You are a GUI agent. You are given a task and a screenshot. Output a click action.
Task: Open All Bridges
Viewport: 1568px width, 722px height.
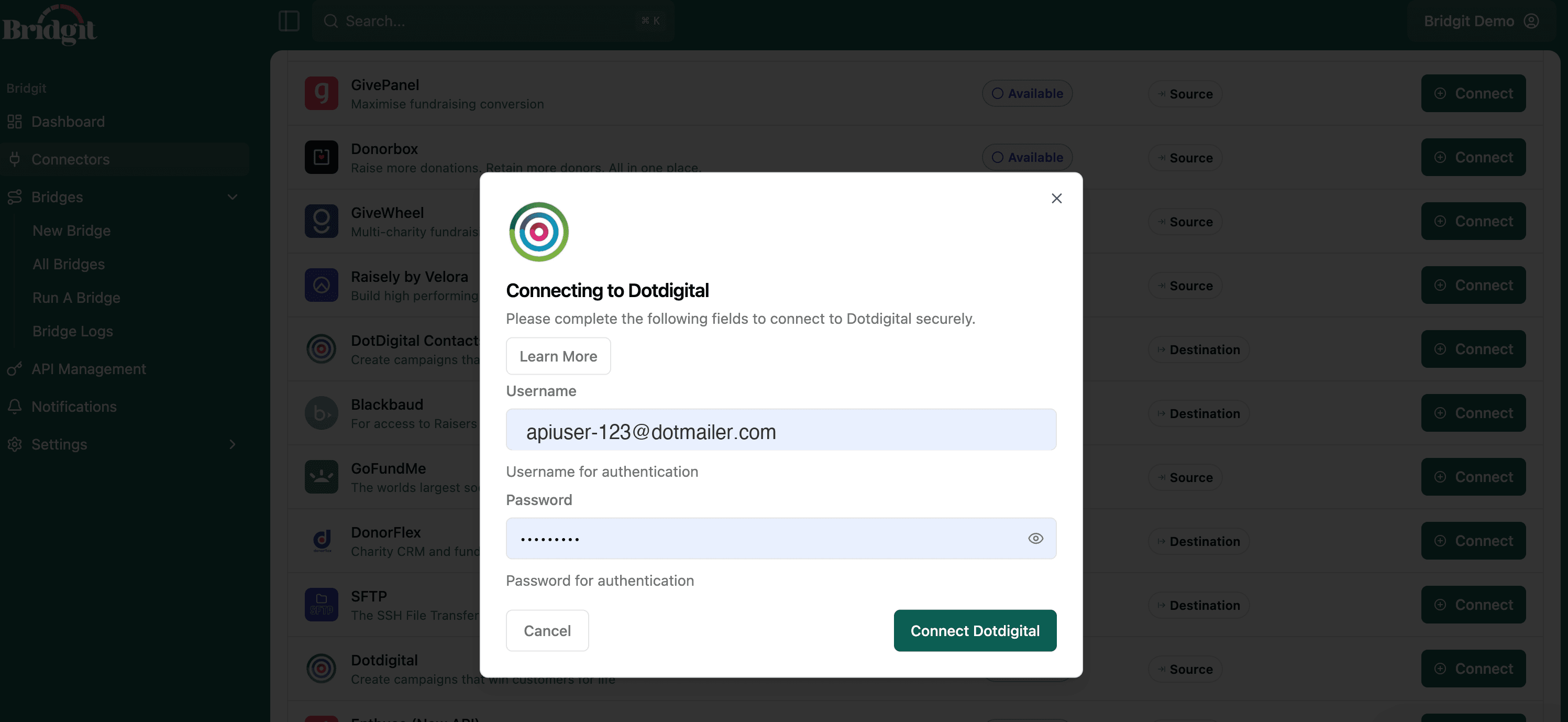[x=68, y=264]
